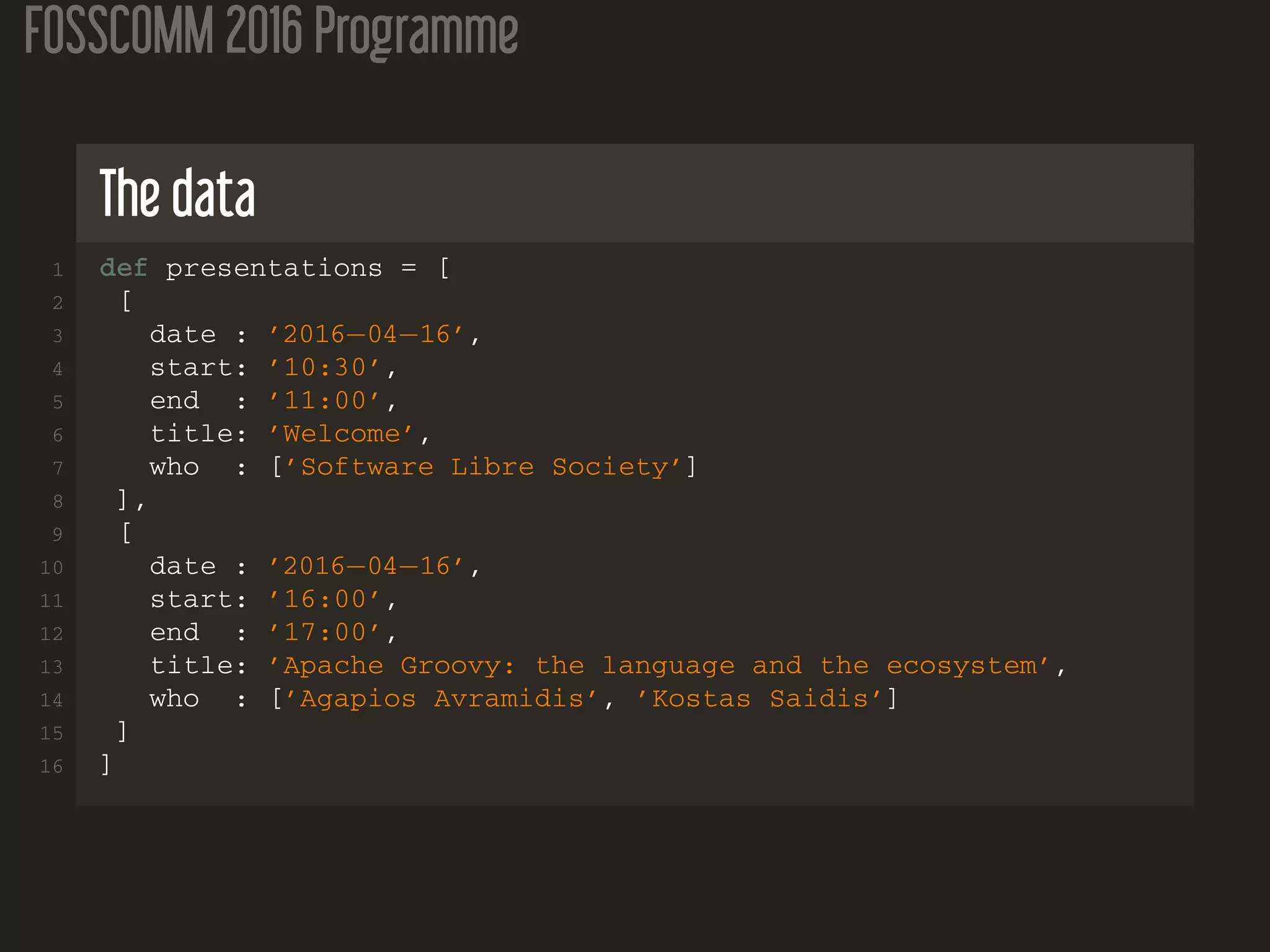The height and width of the screenshot is (952, 1270).
Task: Click the 'Software Libre Society' string
Action: point(484,467)
